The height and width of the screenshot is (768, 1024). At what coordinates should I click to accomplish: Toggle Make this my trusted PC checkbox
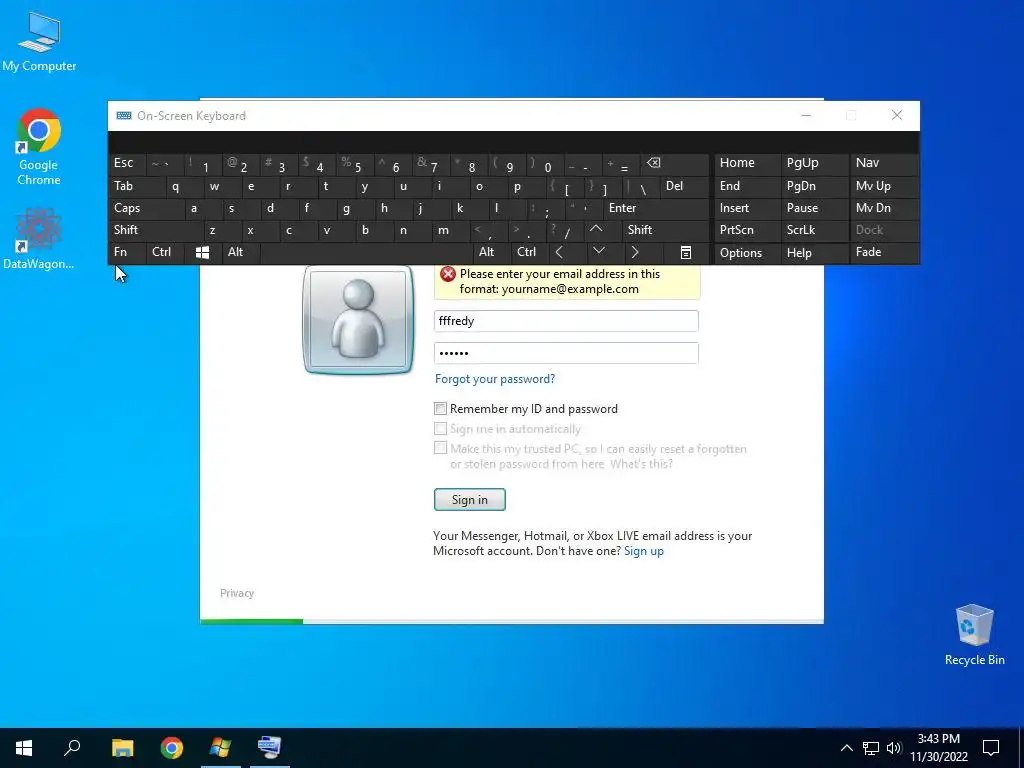(440, 449)
